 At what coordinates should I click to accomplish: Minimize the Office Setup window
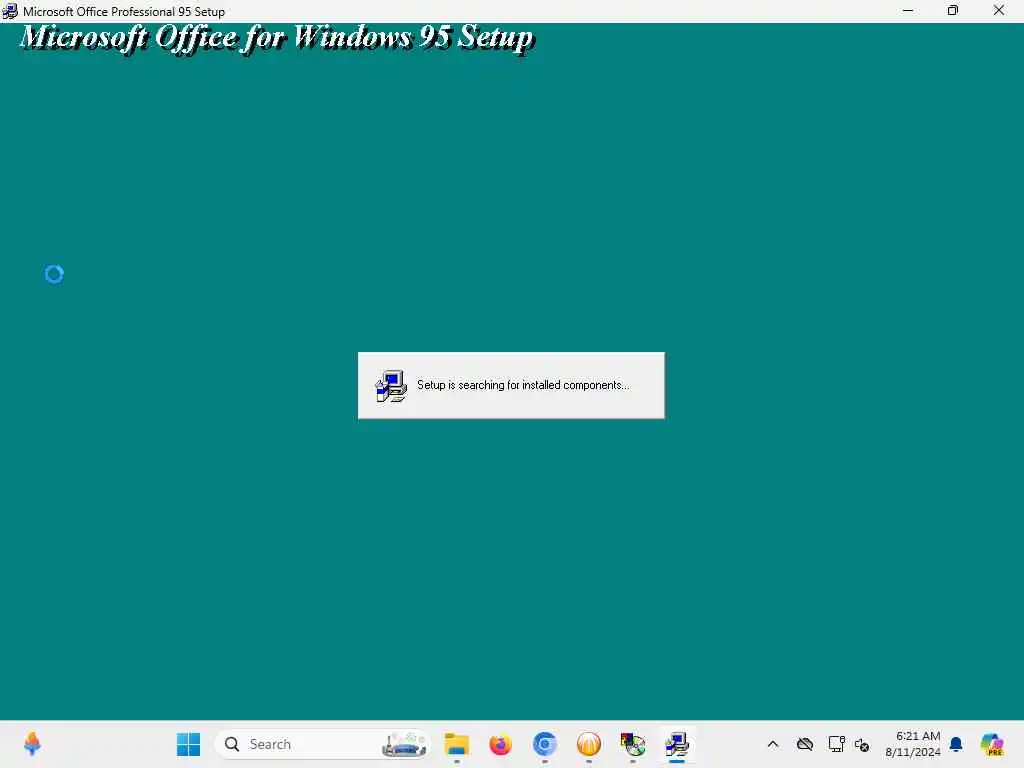coord(908,10)
